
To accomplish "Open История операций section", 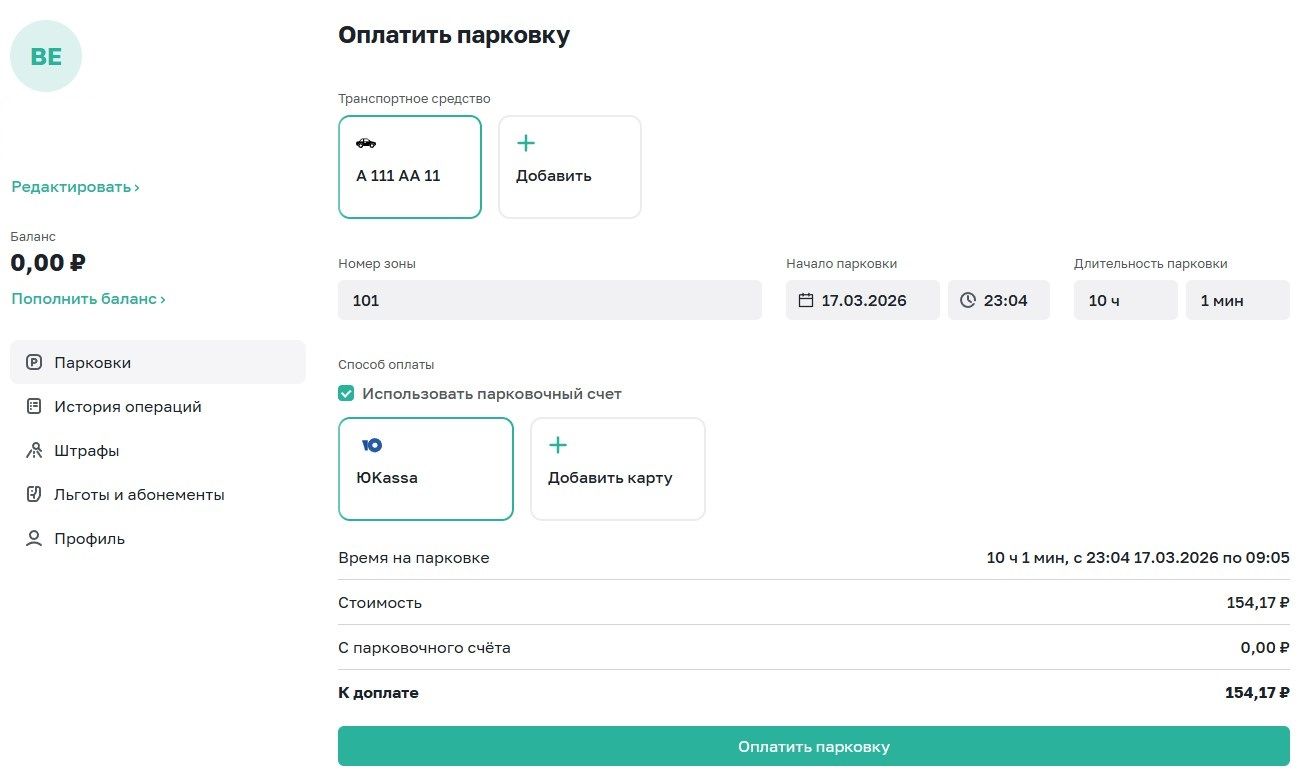I will 158,406.
